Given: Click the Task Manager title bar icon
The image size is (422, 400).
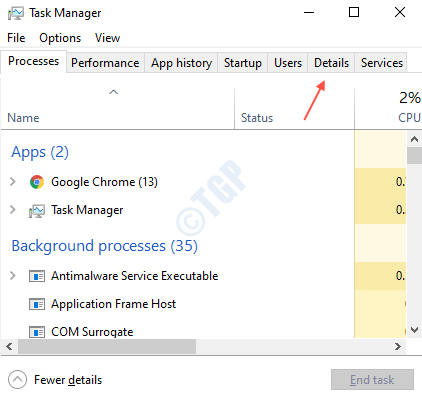Looking at the screenshot, I should [16, 13].
